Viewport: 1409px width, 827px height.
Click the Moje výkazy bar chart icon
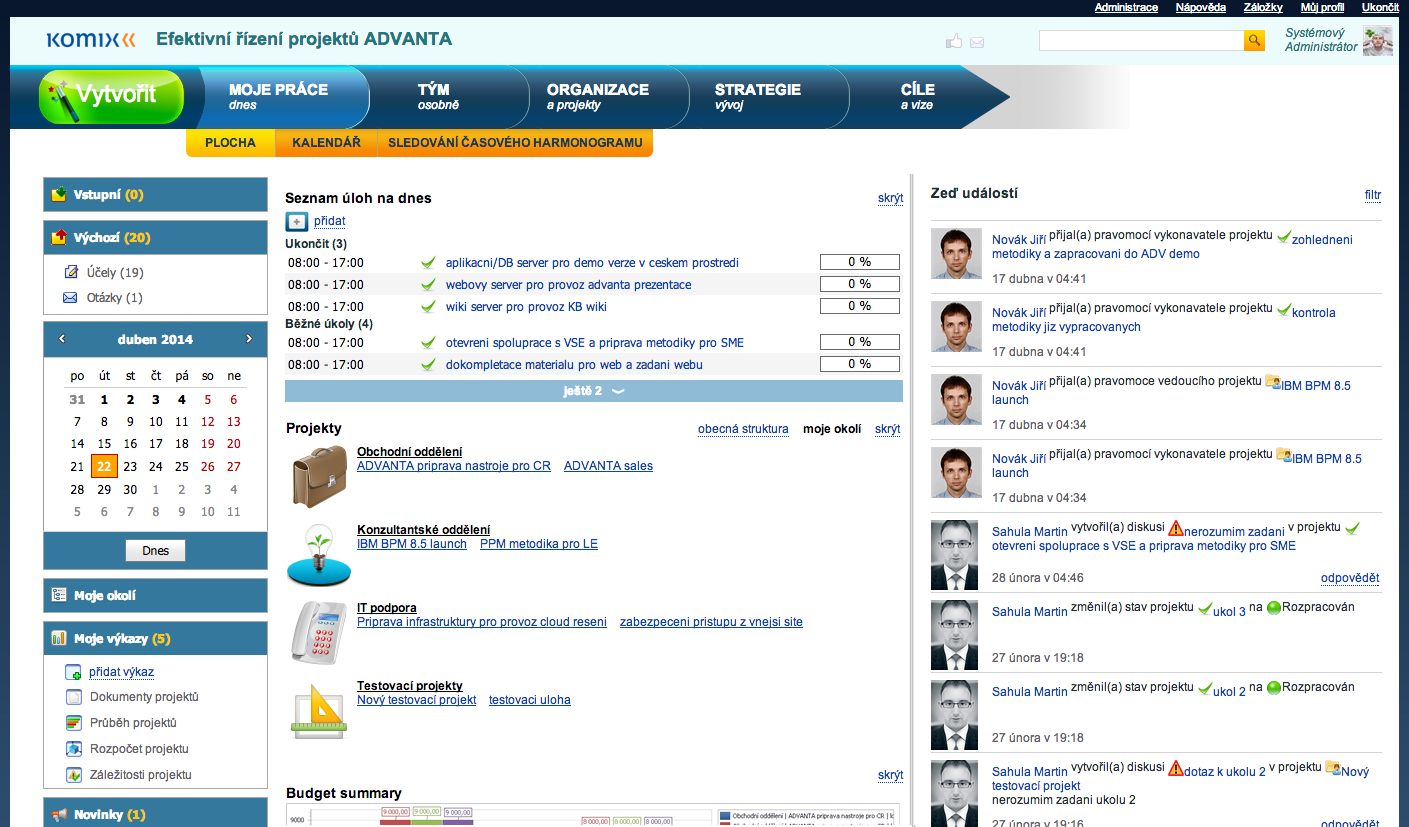[x=59, y=638]
